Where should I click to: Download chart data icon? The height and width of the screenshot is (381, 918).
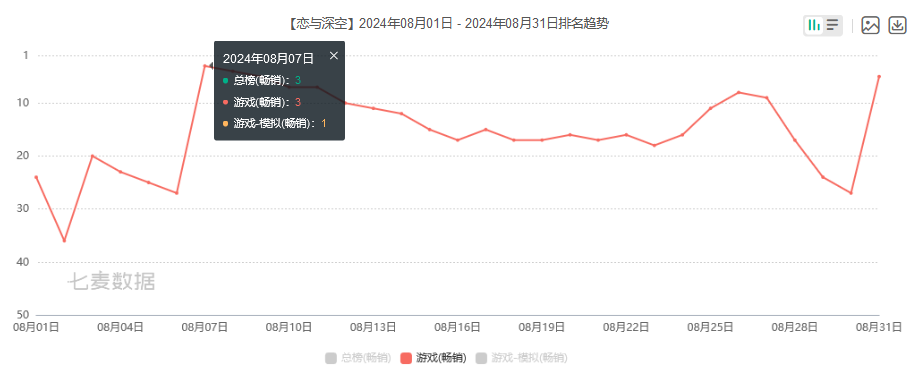[x=898, y=25]
